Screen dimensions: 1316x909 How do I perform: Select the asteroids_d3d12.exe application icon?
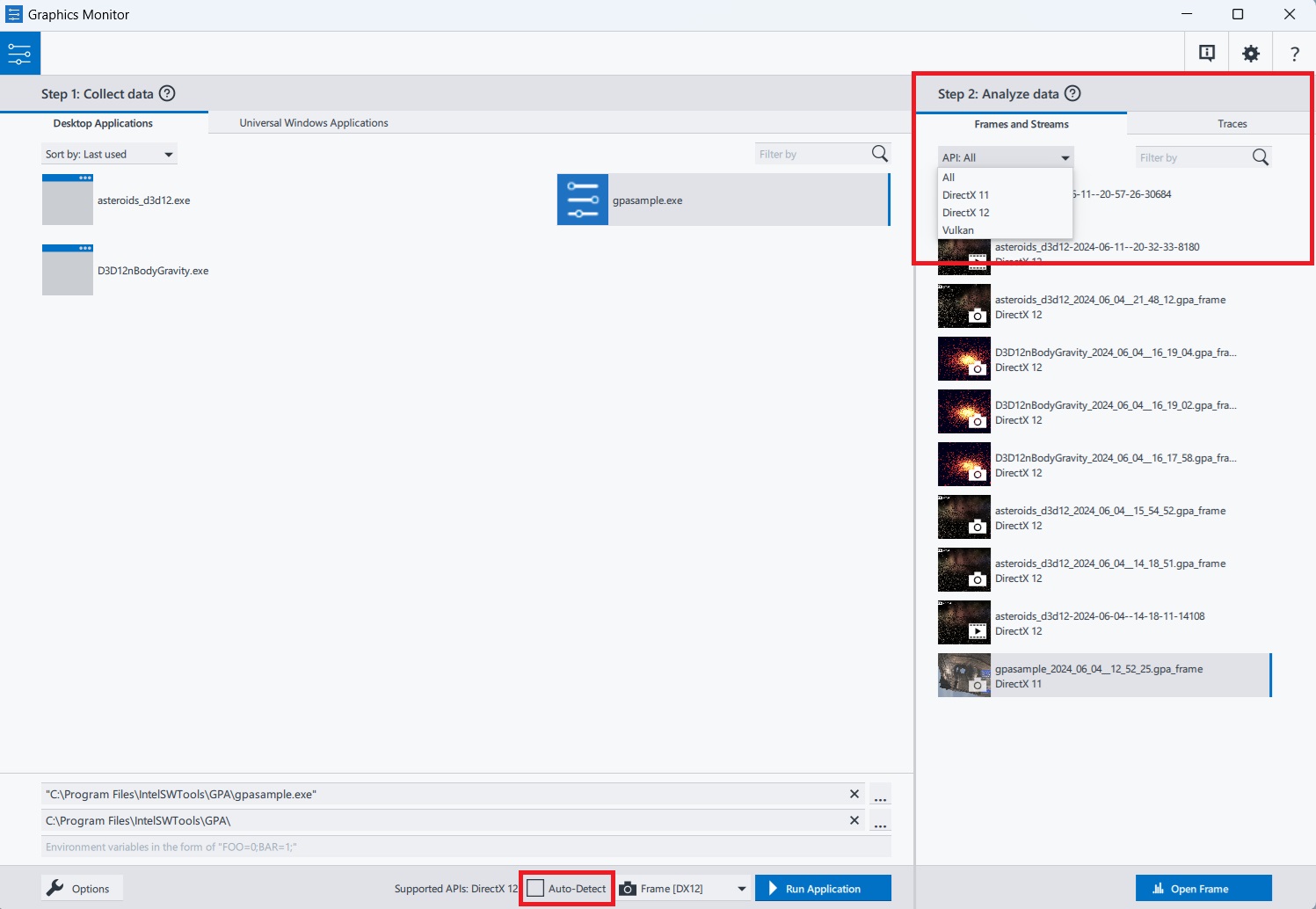68,200
